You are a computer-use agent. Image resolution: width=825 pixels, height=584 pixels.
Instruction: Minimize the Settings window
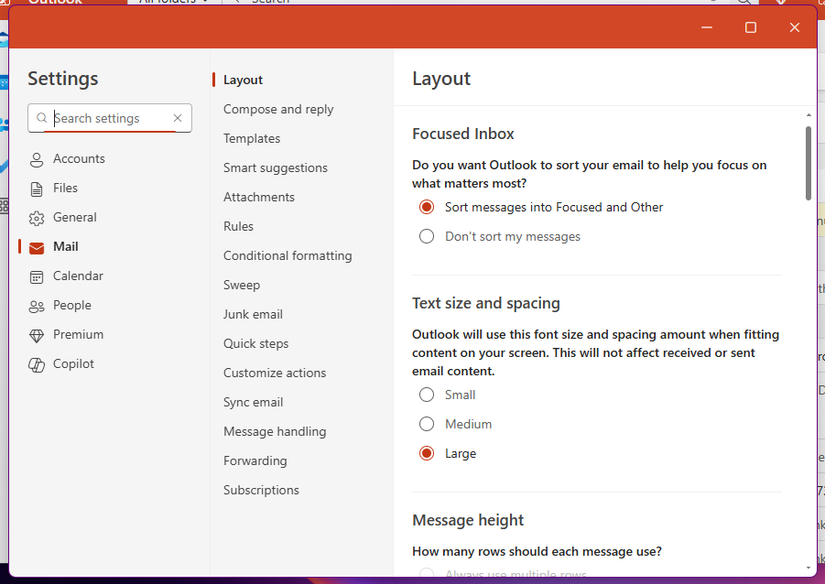click(707, 27)
